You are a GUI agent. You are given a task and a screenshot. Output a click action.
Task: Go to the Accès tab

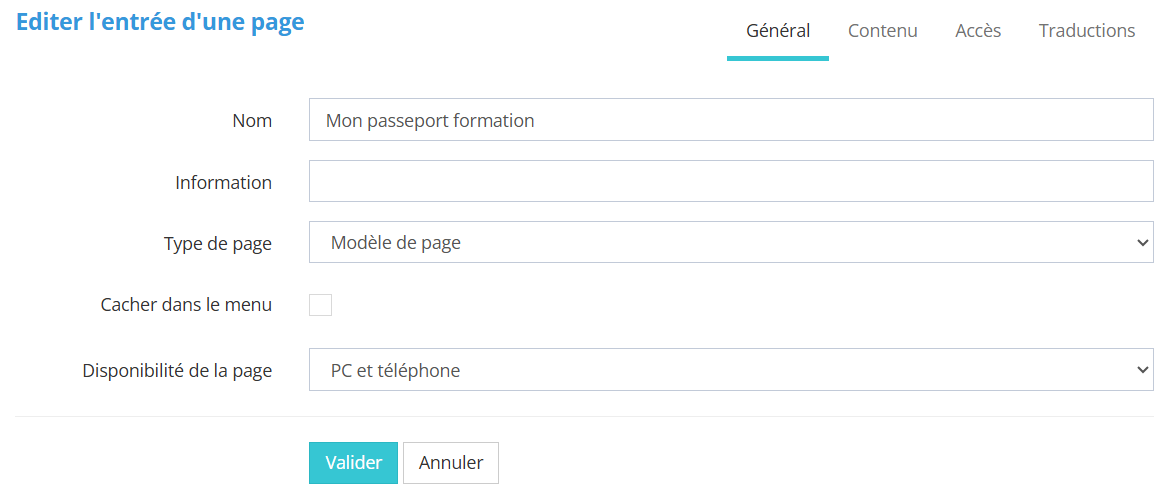(978, 31)
